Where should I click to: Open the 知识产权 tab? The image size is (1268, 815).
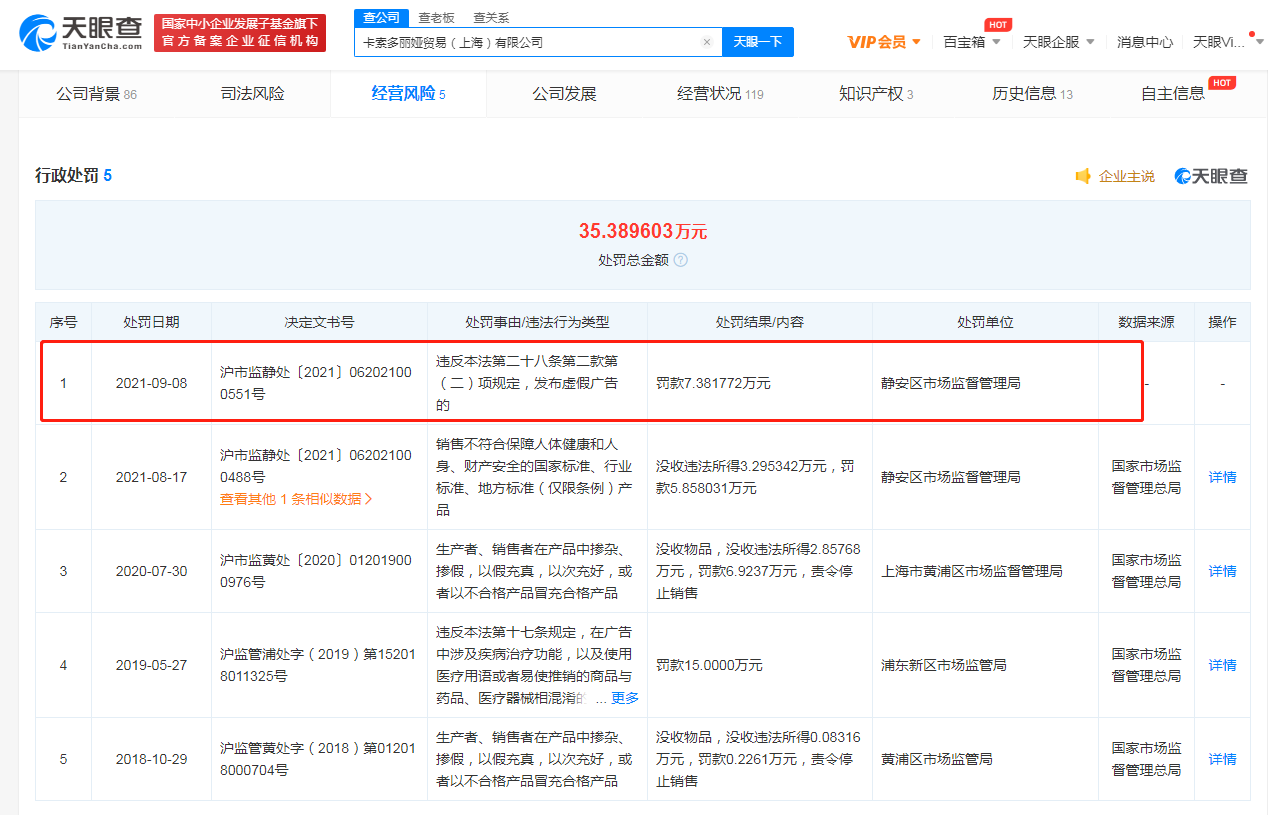click(876, 94)
